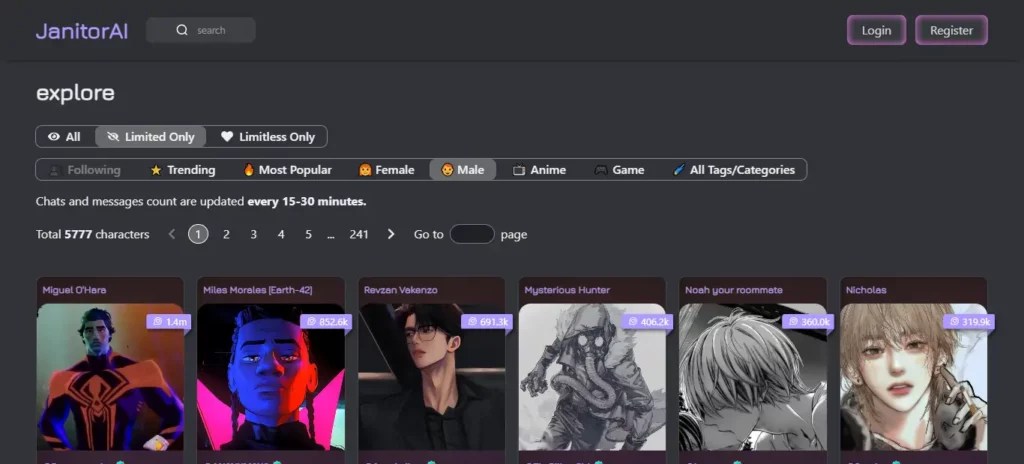Click the magnifier icon in search box
Viewport: 1024px width, 464px height.
(x=182, y=30)
